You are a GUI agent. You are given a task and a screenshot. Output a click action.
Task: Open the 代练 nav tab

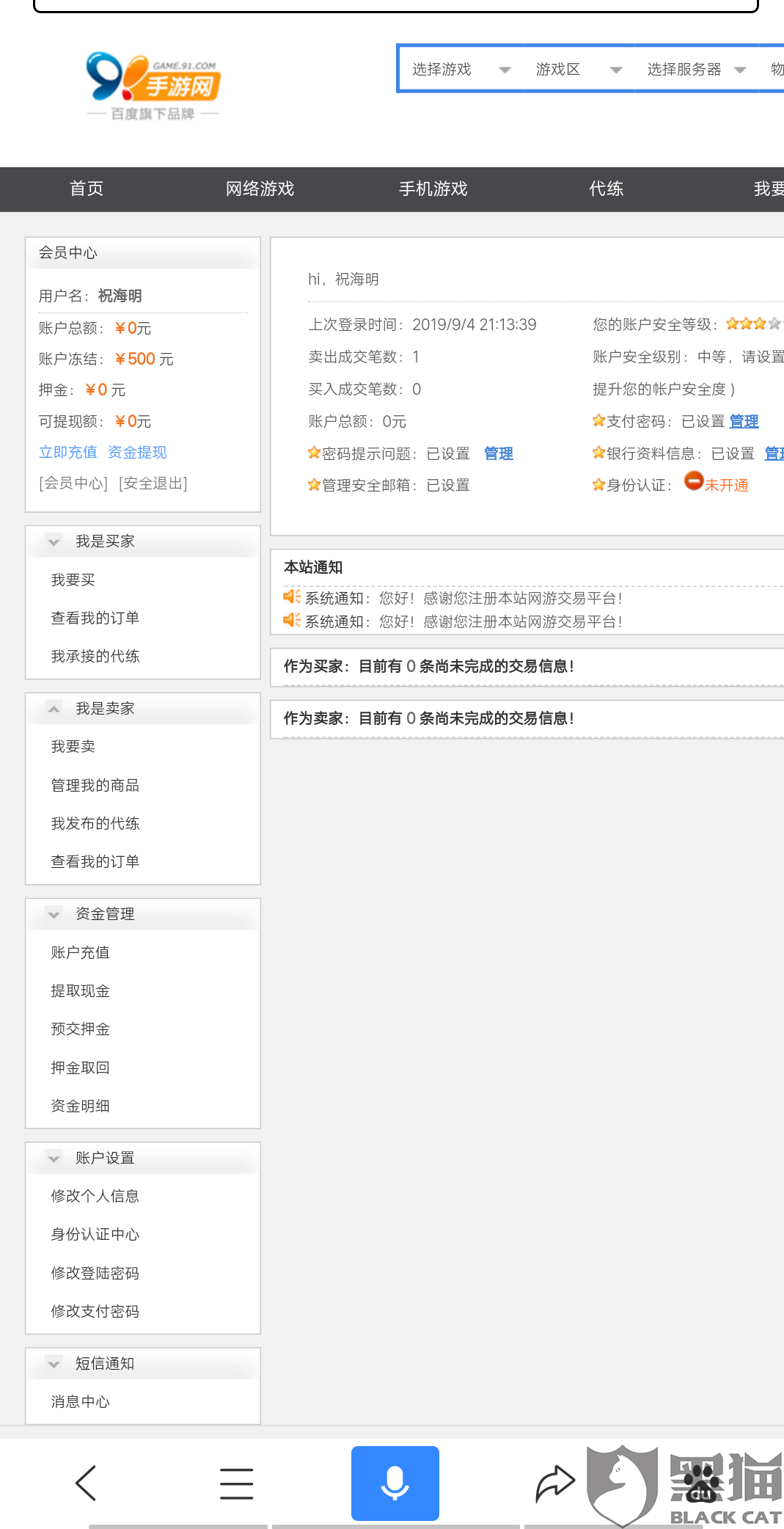point(607,189)
